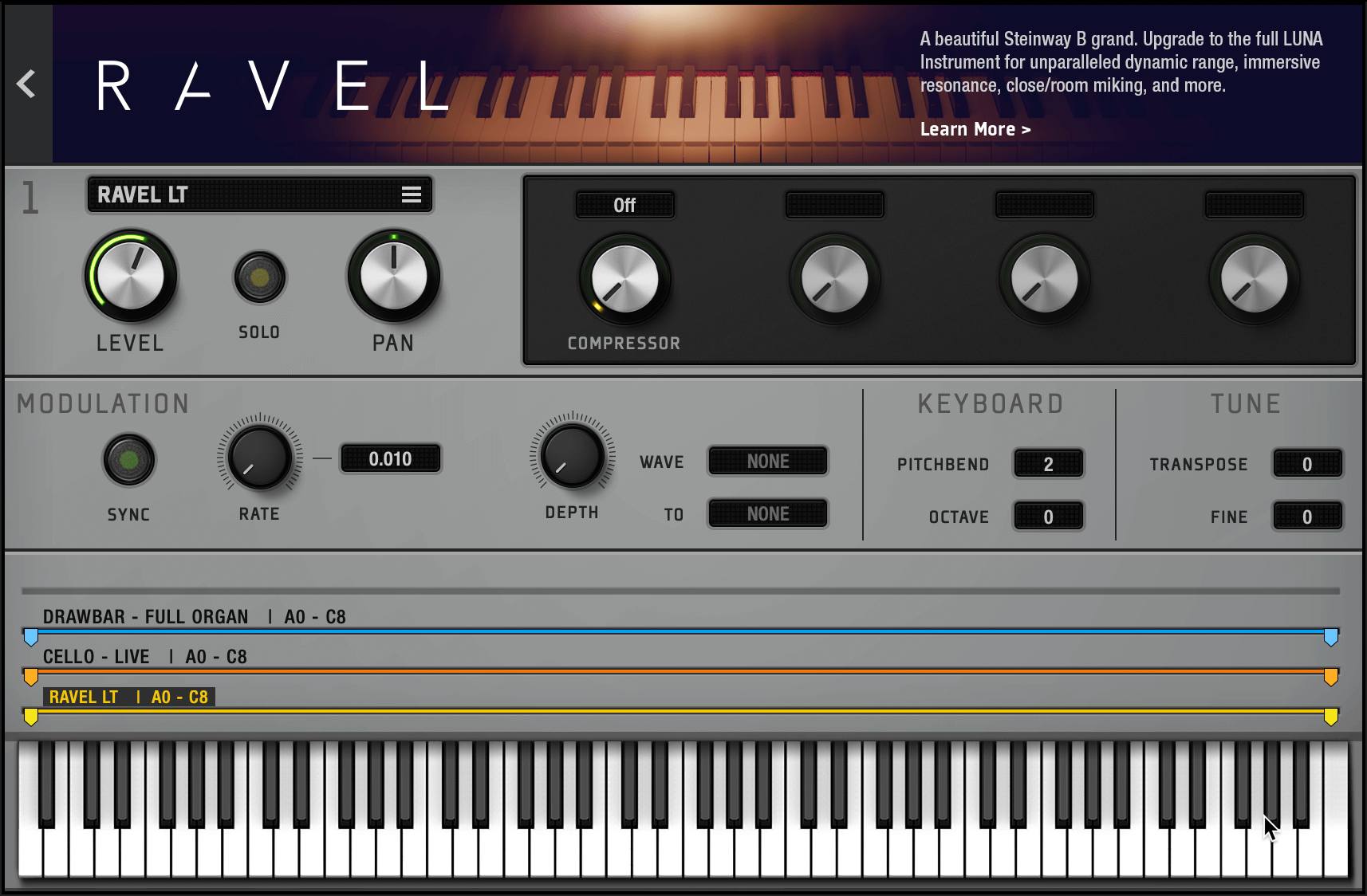The height and width of the screenshot is (896, 1367).
Task: Click the yellow left range handle for Ravel LT
Action: coord(31,717)
